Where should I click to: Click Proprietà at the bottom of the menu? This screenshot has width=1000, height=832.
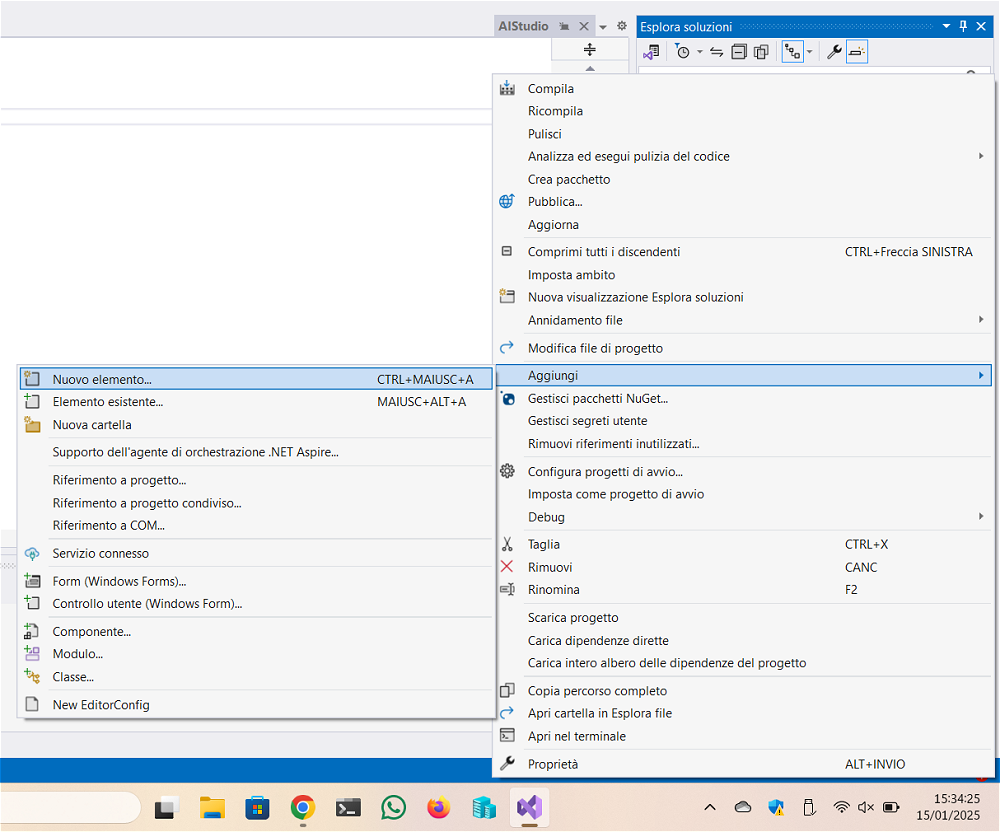coord(552,764)
